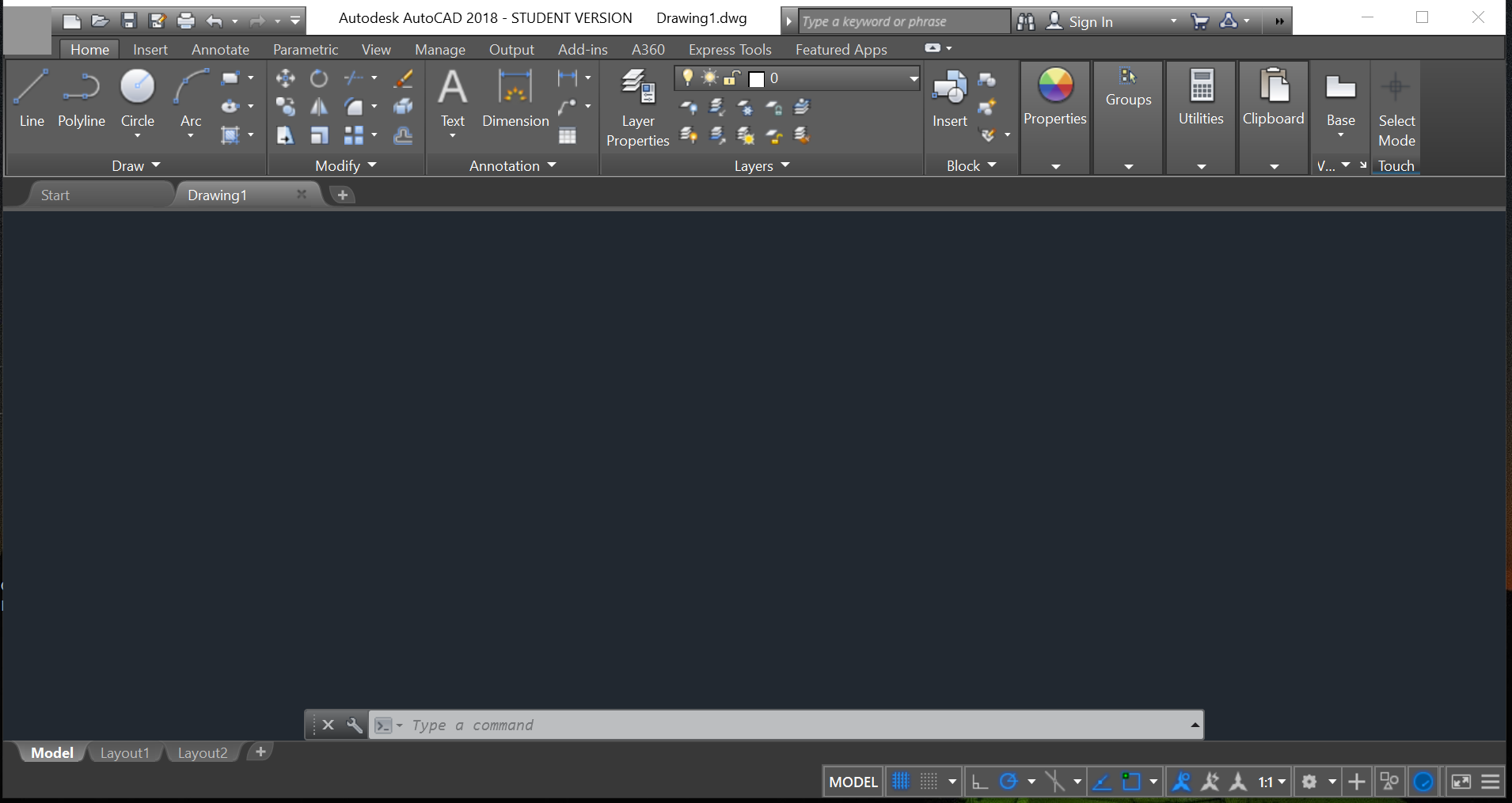The image size is (1512, 803).
Task: Toggle ortho mode in status bar
Action: point(979,782)
